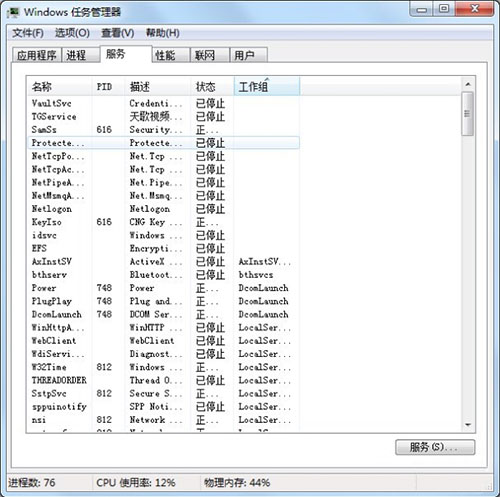The height and width of the screenshot is (497, 500).
Task: Click the Task Manager title bar icon
Action: pyautogui.click(x=13, y=13)
